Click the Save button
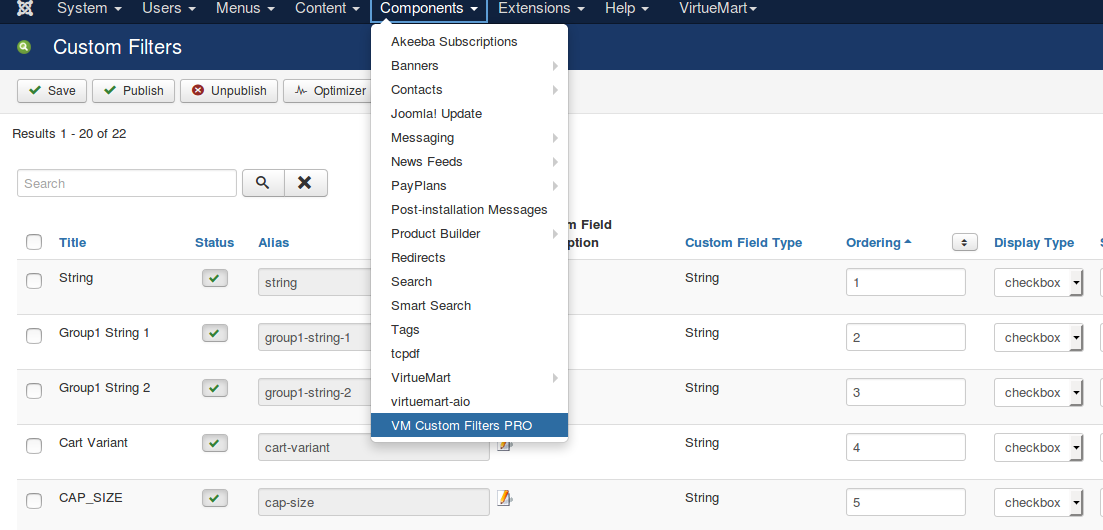 click(52, 91)
